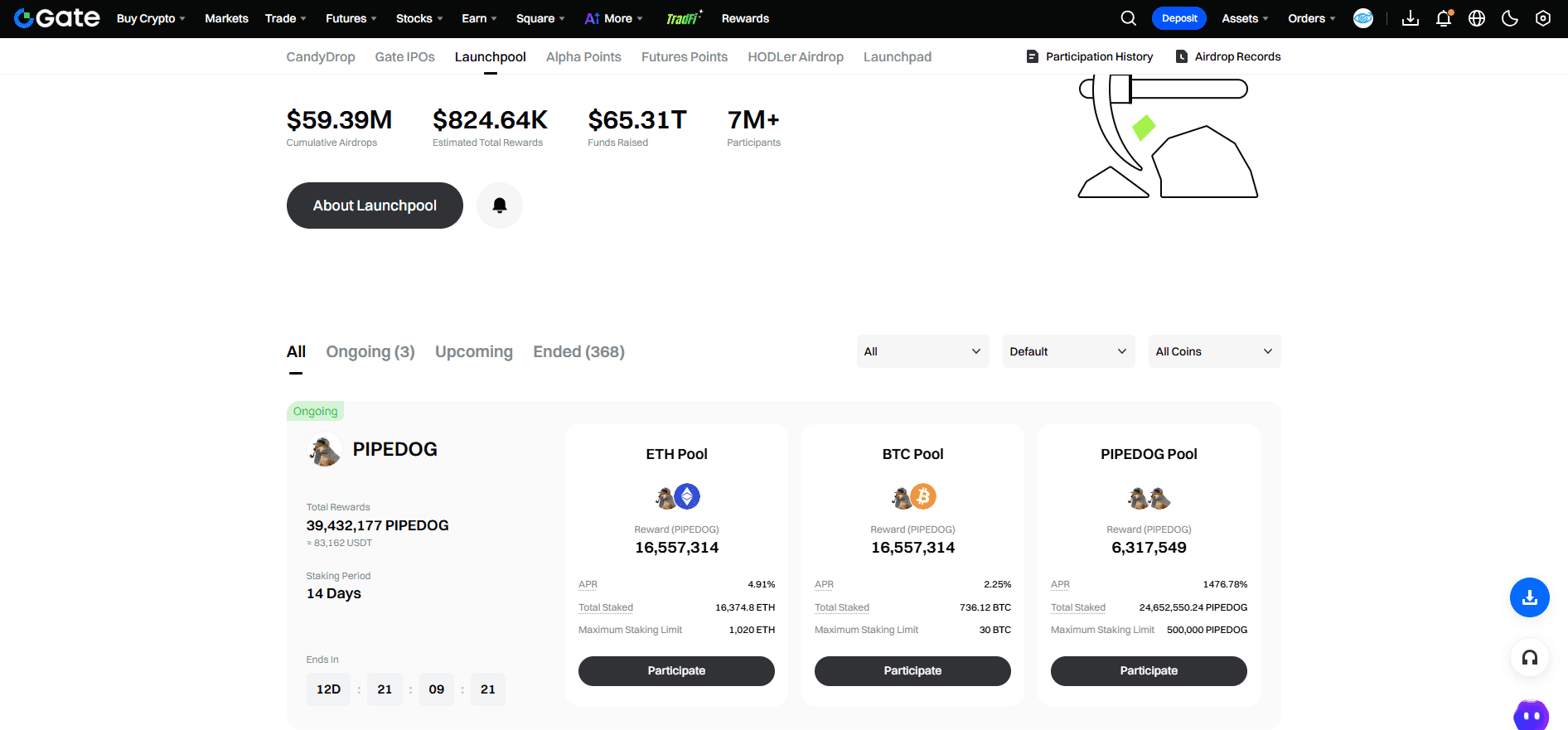The height and width of the screenshot is (730, 1568).
Task: Click the PIPEDOG Pool APR label
Action: coord(1060,584)
